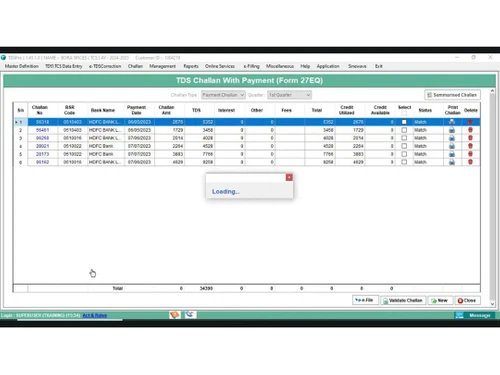
Task: Delete the row 5 challan
Action: coord(470,154)
